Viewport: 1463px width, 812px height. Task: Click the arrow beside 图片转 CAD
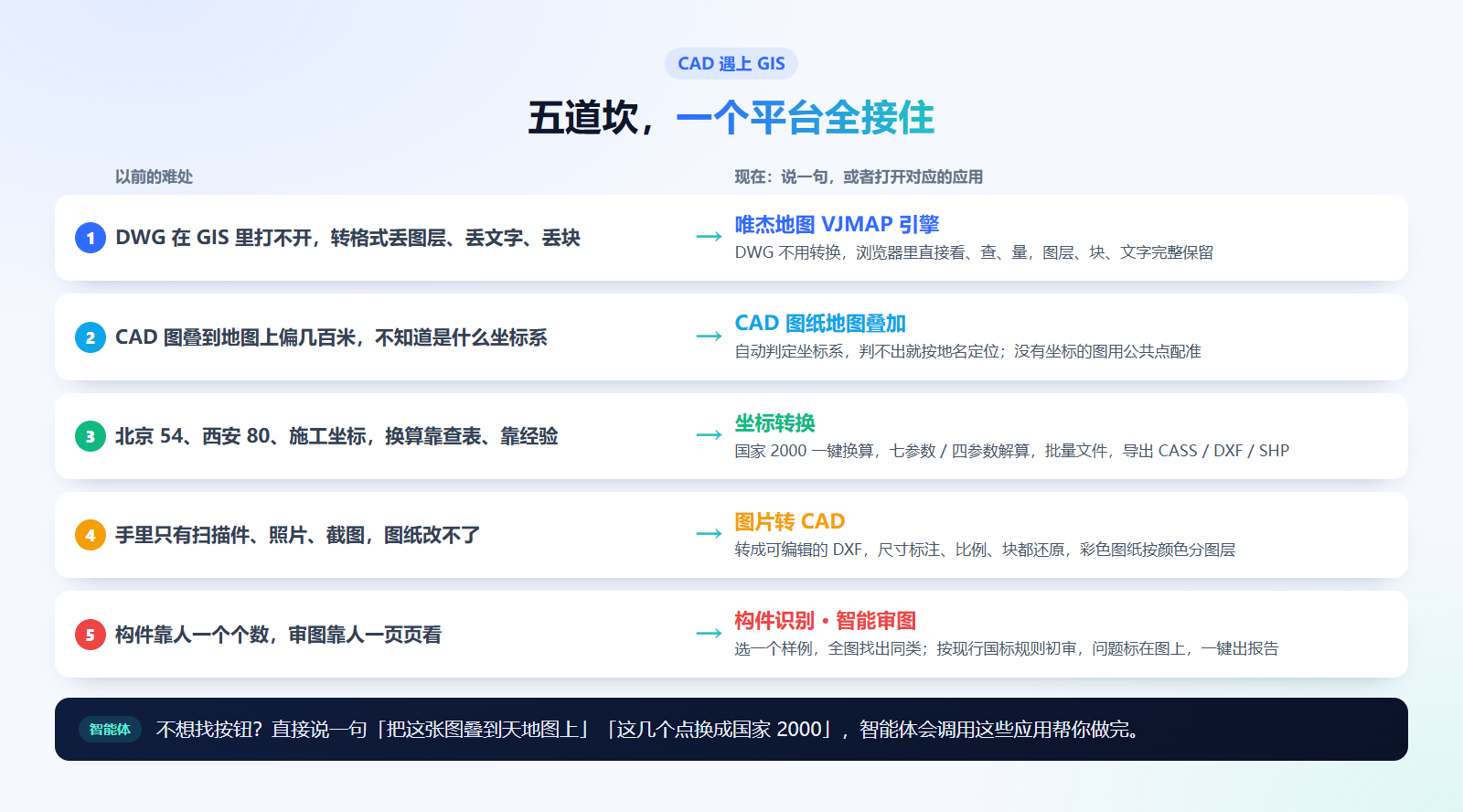point(709,534)
